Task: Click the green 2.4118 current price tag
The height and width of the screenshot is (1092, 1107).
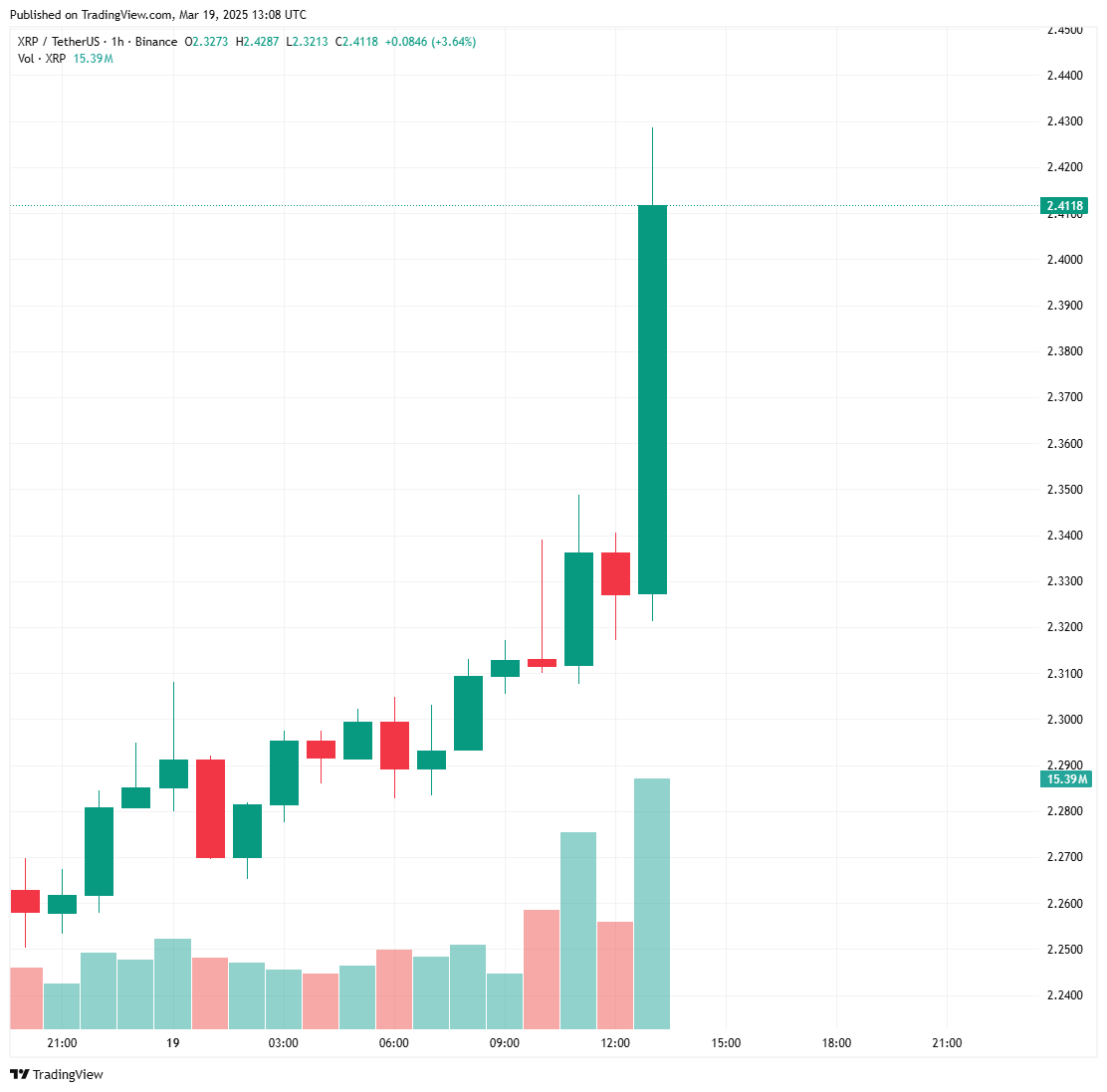Action: pyautogui.click(x=1064, y=206)
